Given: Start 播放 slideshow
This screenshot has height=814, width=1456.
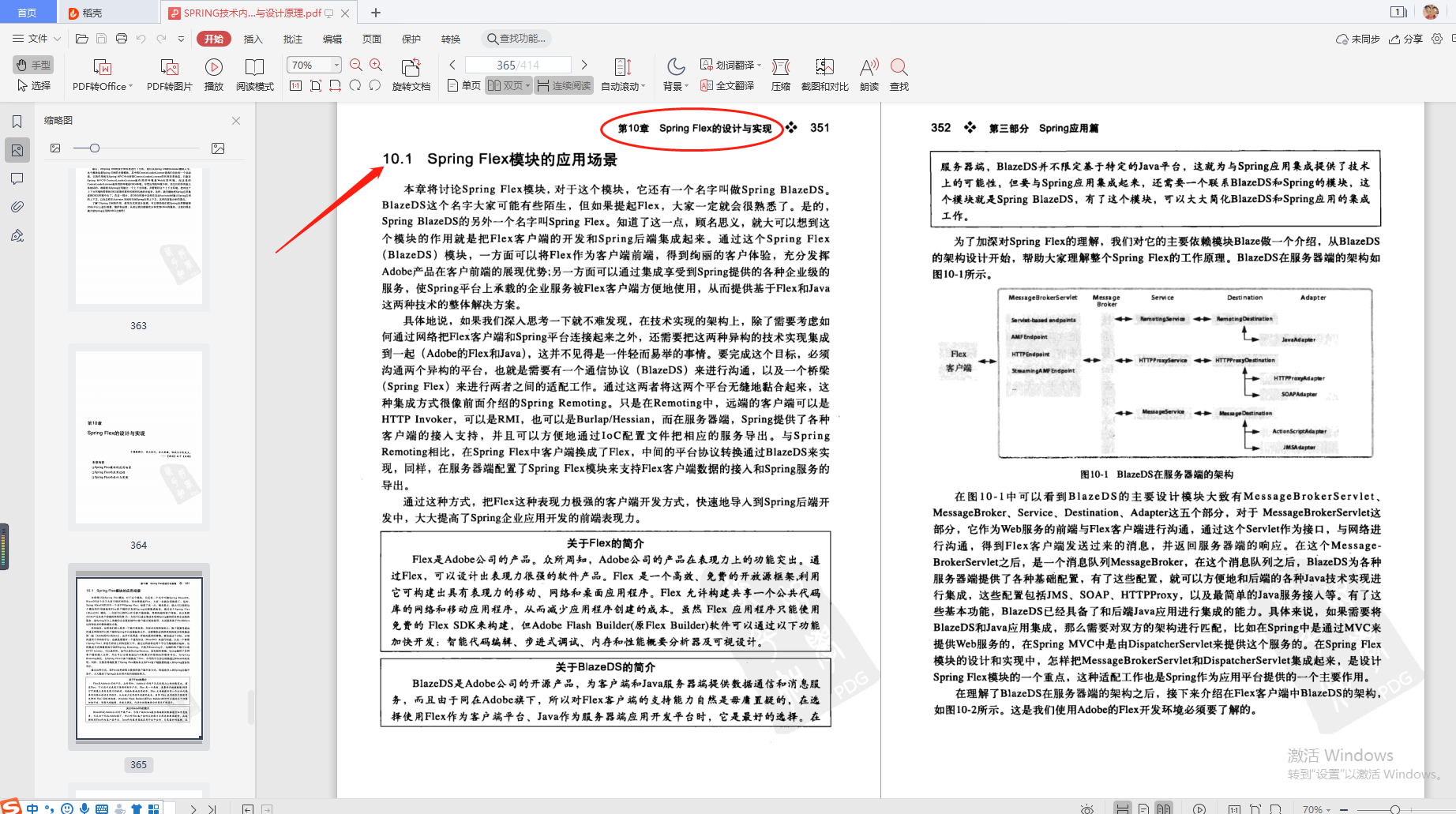Looking at the screenshot, I should (214, 75).
